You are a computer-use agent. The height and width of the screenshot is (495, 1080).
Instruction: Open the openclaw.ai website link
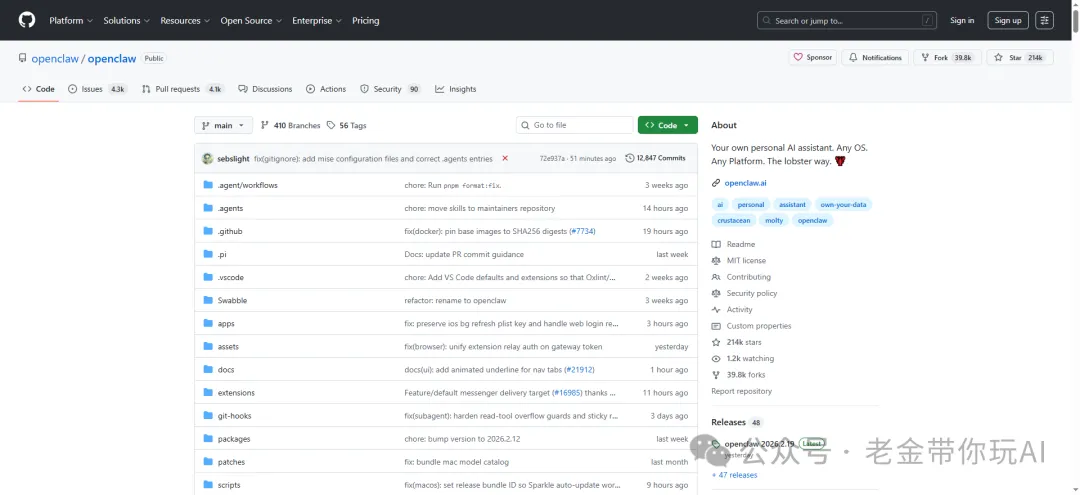[x=745, y=183]
